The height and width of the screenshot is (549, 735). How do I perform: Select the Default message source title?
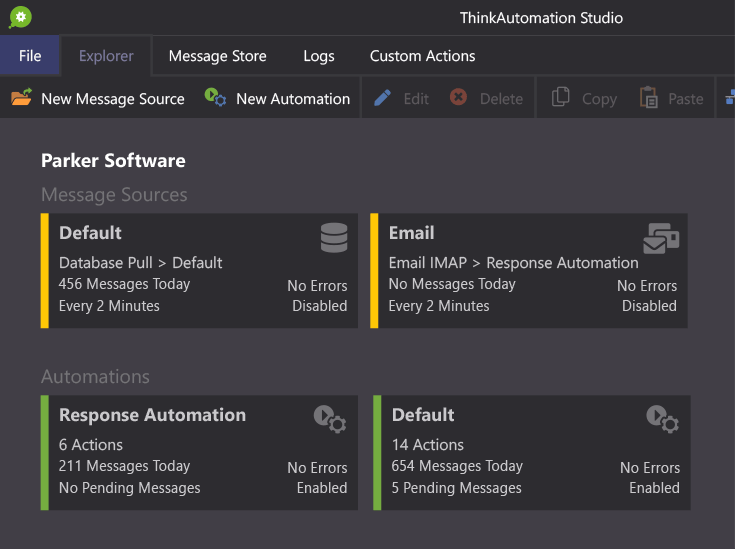pos(90,233)
